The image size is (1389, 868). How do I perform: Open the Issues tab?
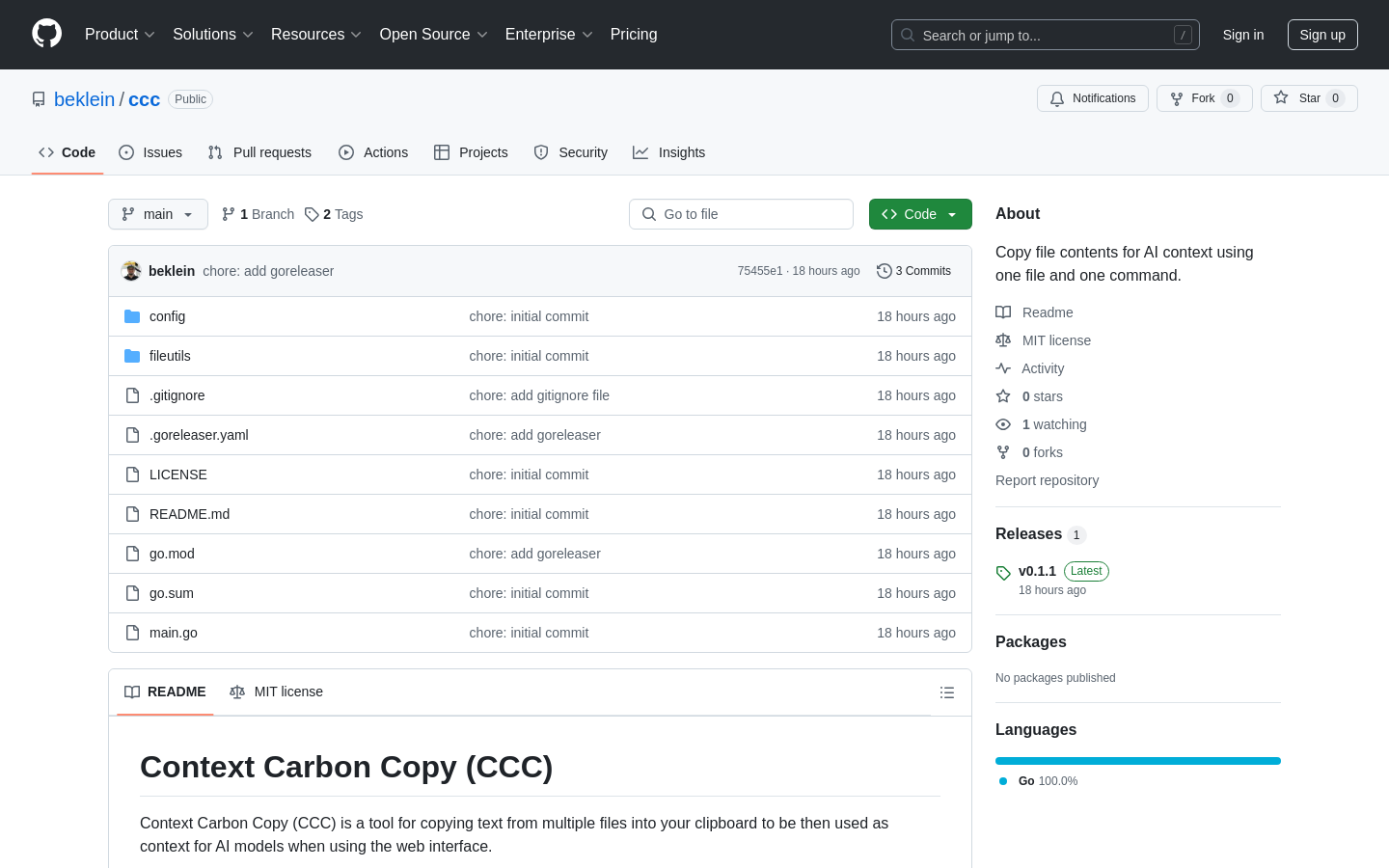pos(150,152)
